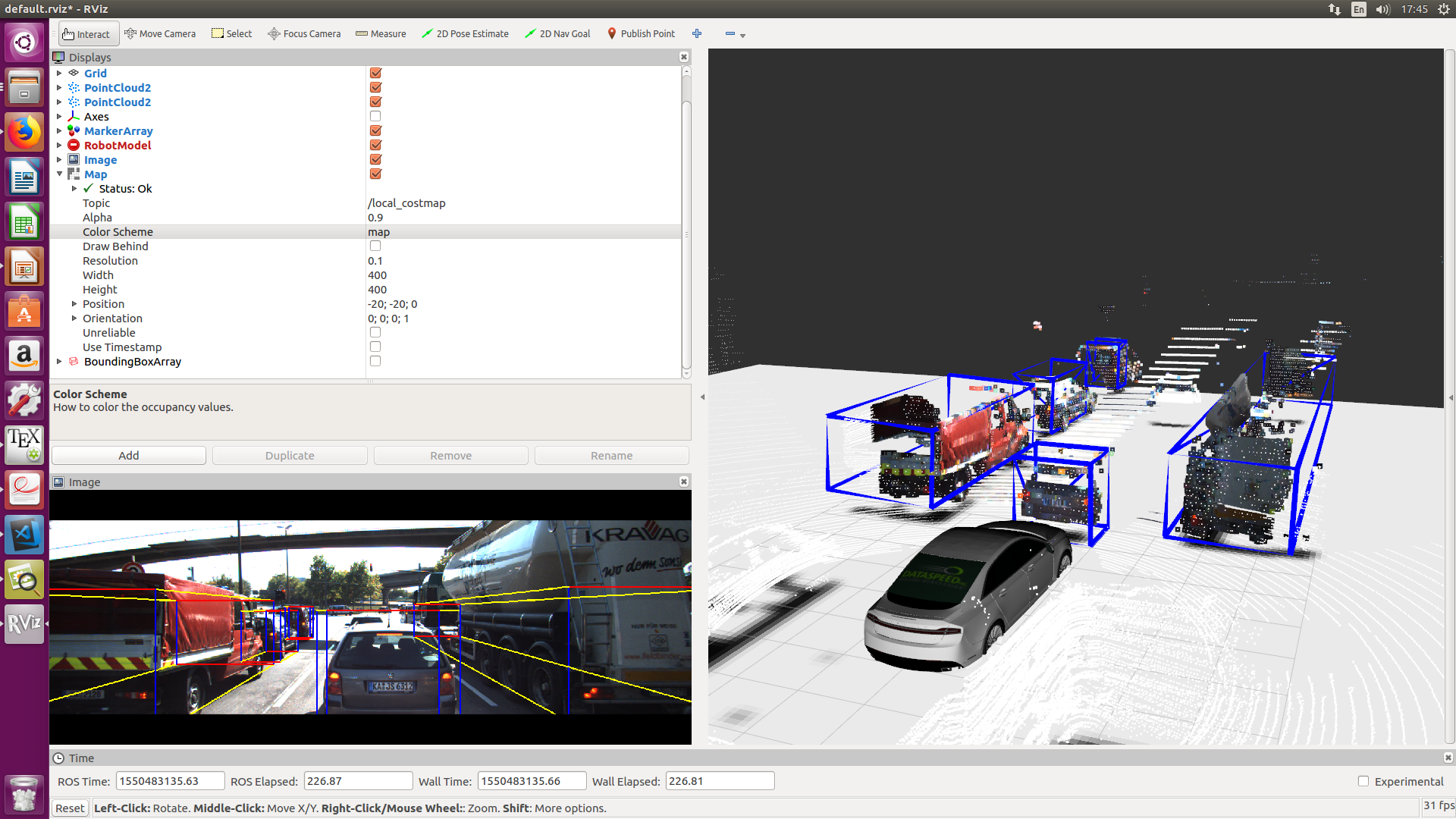Activate the Measure tool
This screenshot has height=819, width=1456.
coord(381,33)
